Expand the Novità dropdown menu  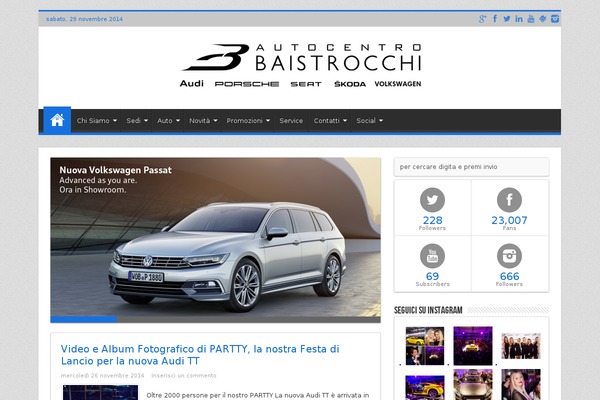click(x=203, y=121)
